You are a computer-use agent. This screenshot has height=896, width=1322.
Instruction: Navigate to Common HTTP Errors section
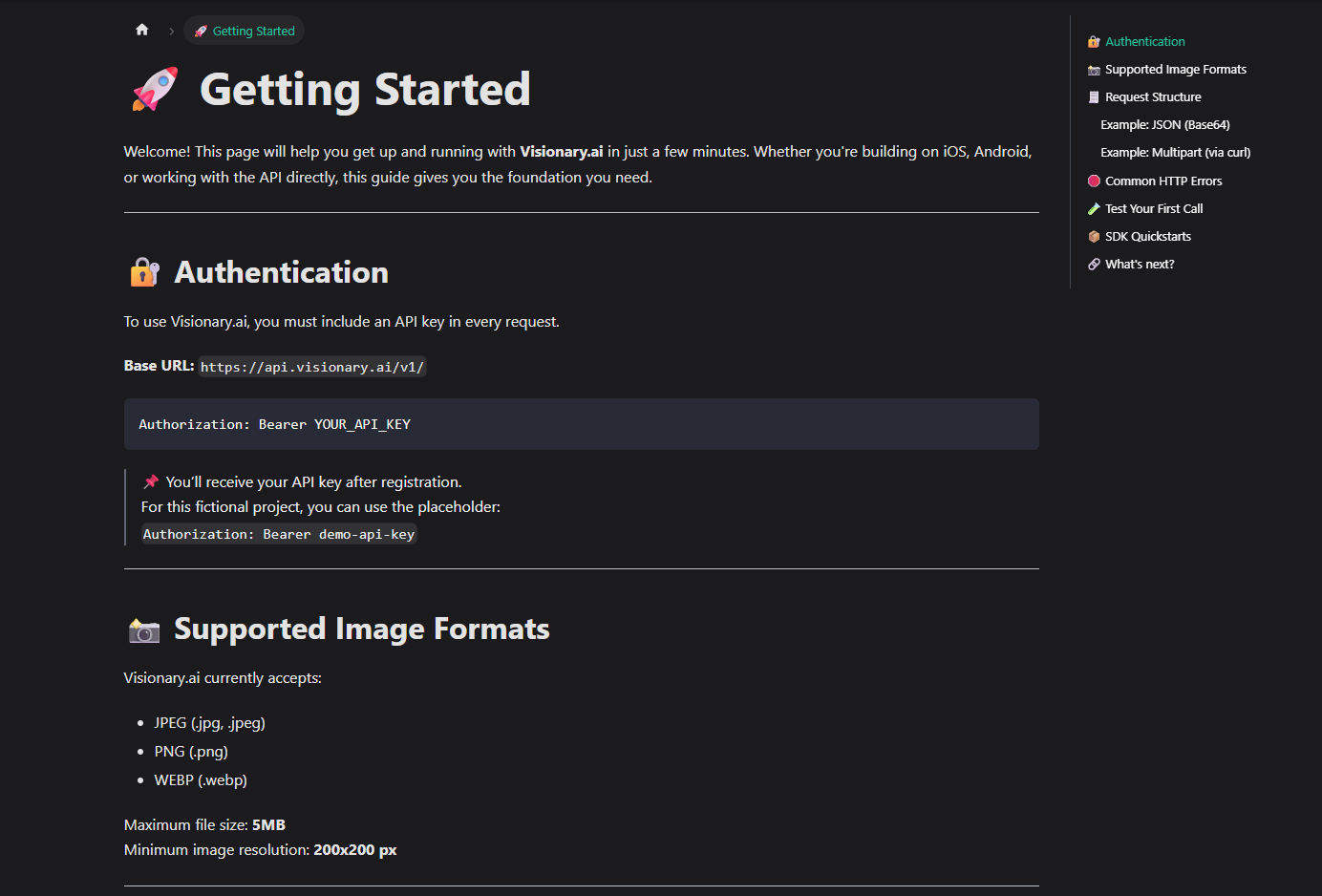pyautogui.click(x=1163, y=181)
